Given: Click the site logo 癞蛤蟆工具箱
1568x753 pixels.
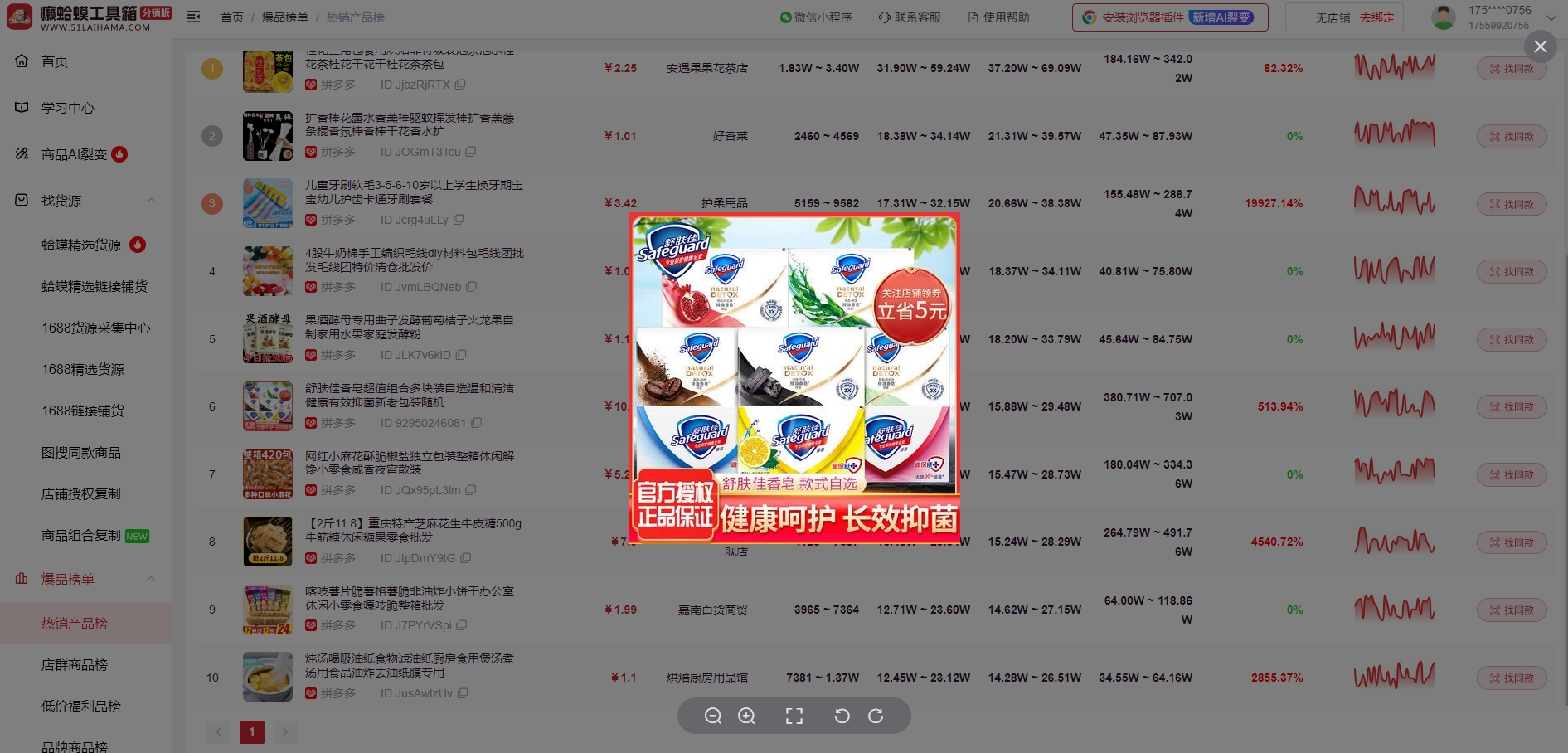Looking at the screenshot, I should coord(89,17).
